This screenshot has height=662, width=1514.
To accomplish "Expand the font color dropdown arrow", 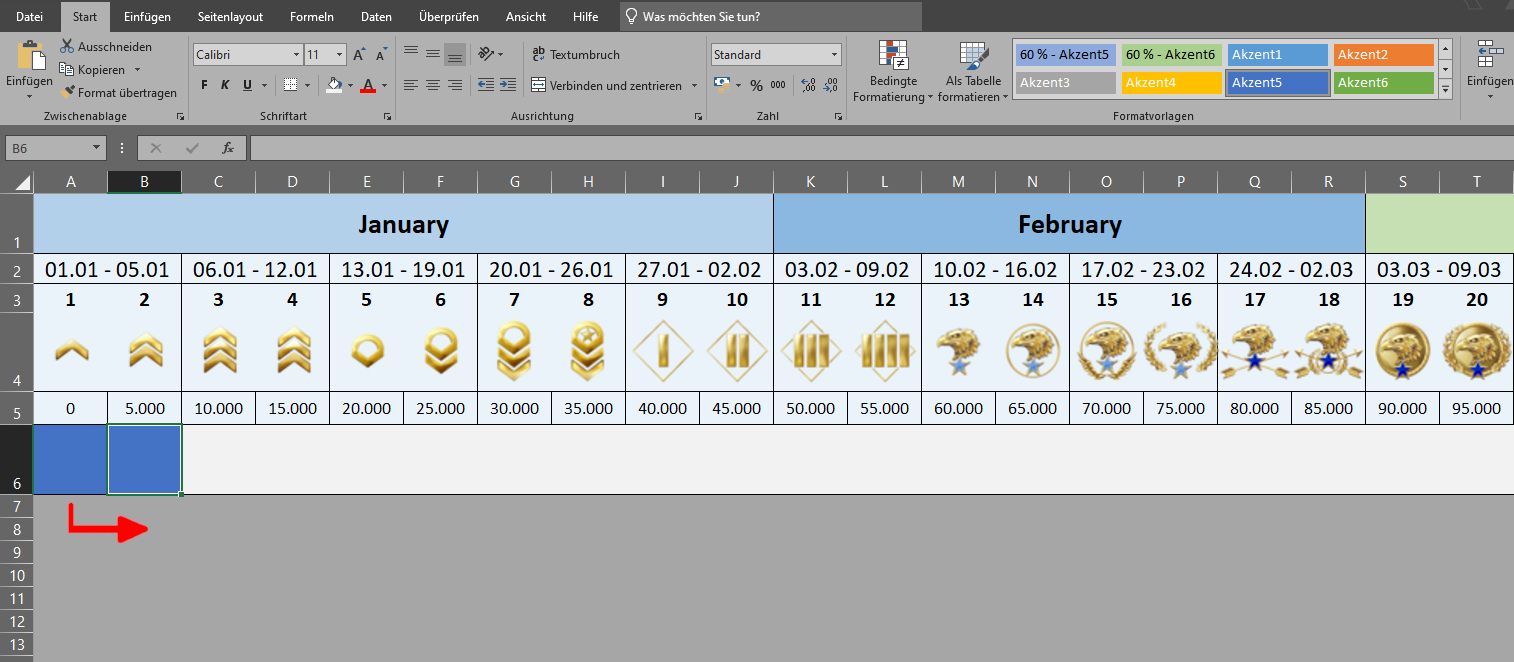I will coord(384,85).
